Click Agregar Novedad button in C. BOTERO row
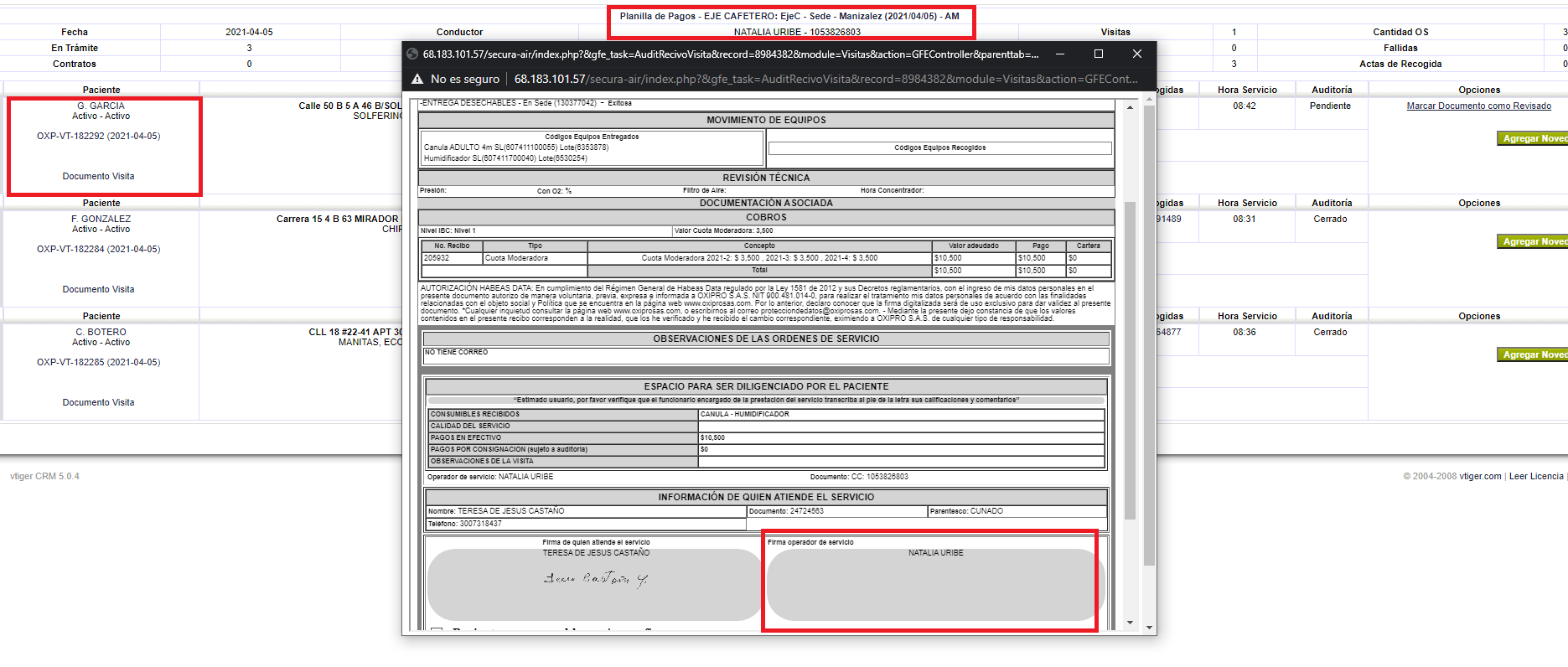The height and width of the screenshot is (667, 1568). pyautogui.click(x=1532, y=354)
